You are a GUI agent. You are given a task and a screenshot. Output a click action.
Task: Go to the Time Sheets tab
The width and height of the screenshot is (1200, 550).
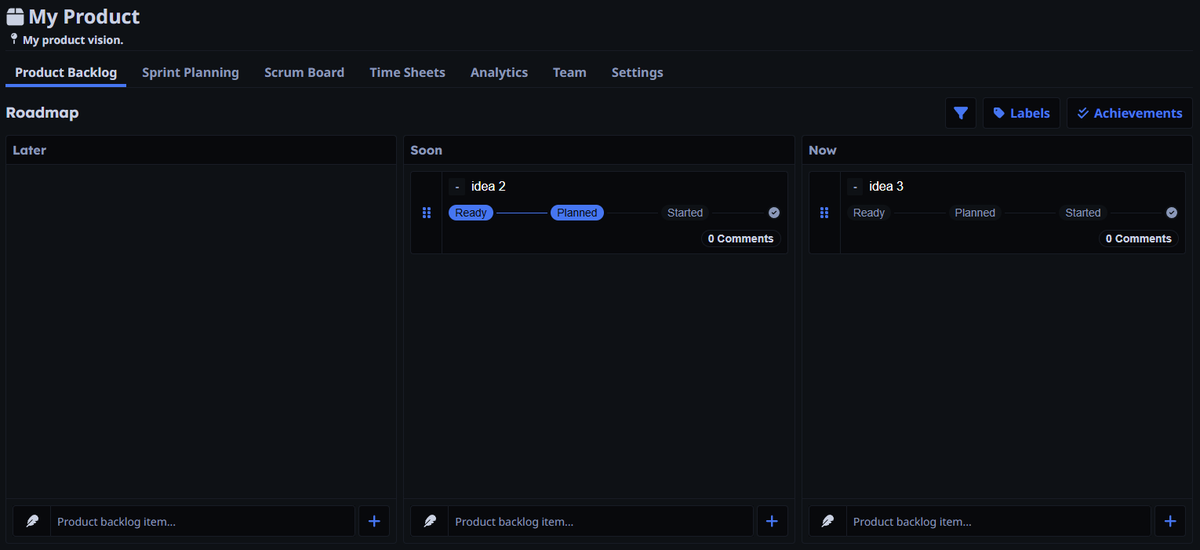(407, 72)
